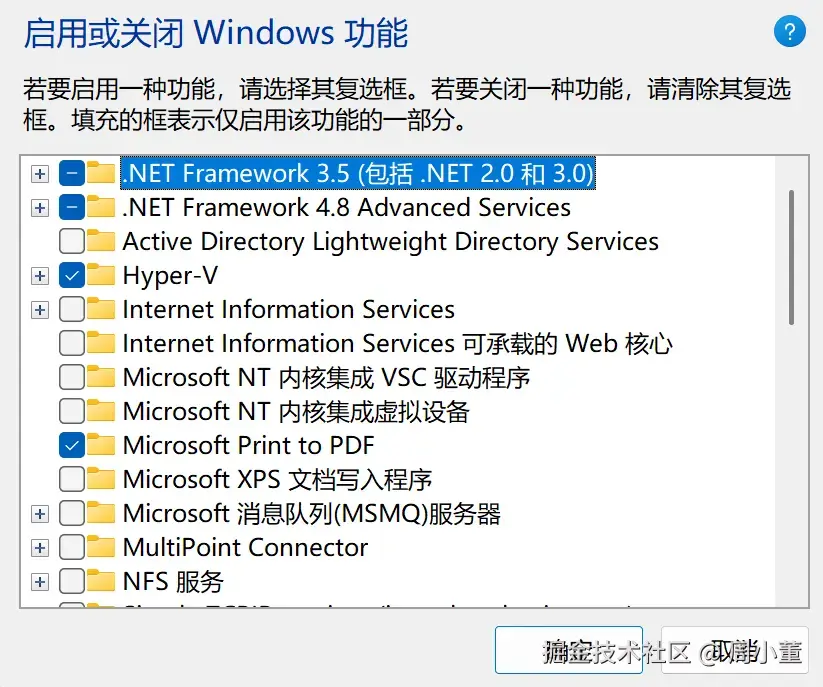Click folder icon next to Microsoft Print to PDF
The height and width of the screenshot is (687, 823).
tap(100, 445)
